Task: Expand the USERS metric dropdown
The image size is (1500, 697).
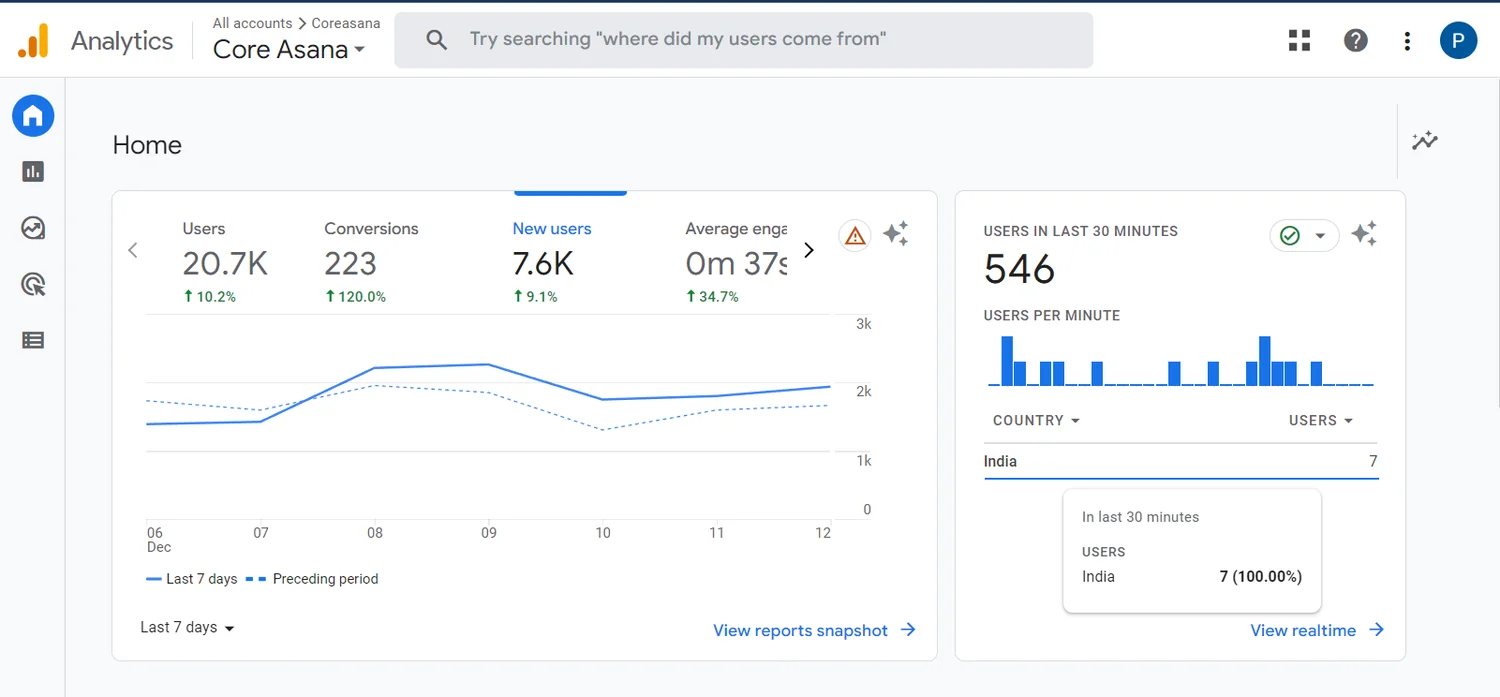Action: pos(1321,421)
